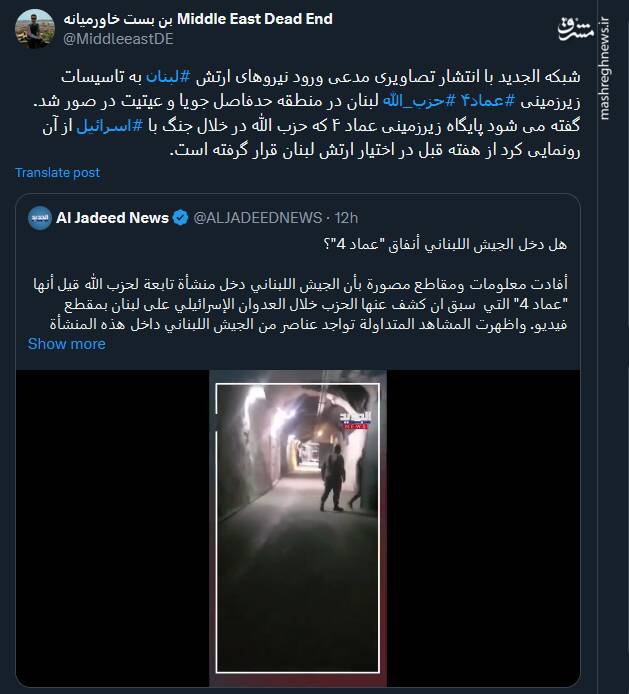The image size is (629, 694).
Task: Click the main Persian tweet text body
Action: (307, 113)
